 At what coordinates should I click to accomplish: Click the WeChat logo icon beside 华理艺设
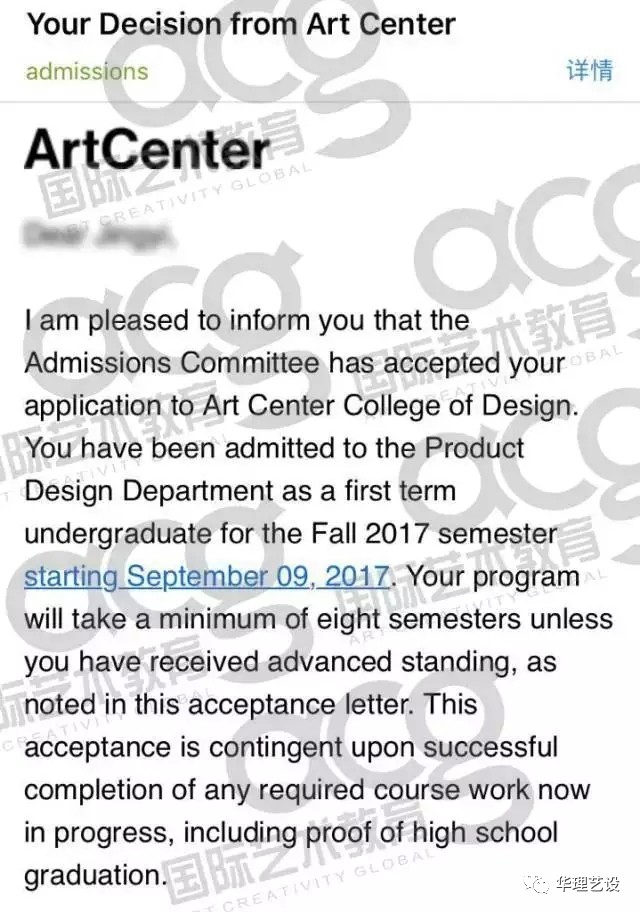[x=536, y=884]
